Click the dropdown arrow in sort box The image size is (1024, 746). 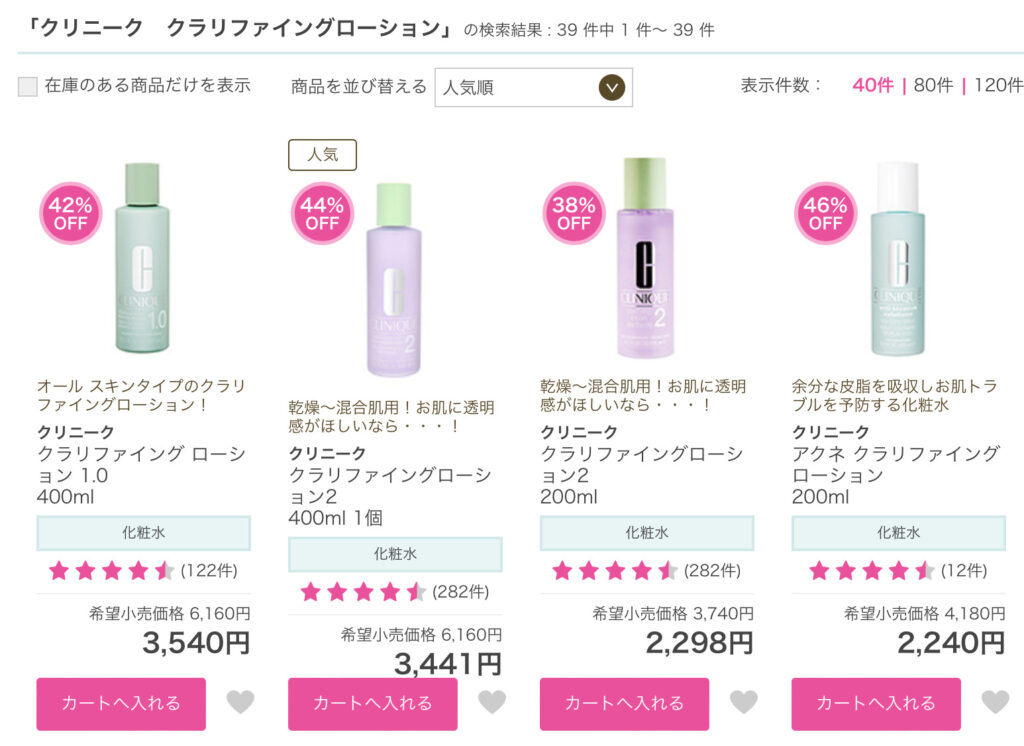[x=612, y=87]
